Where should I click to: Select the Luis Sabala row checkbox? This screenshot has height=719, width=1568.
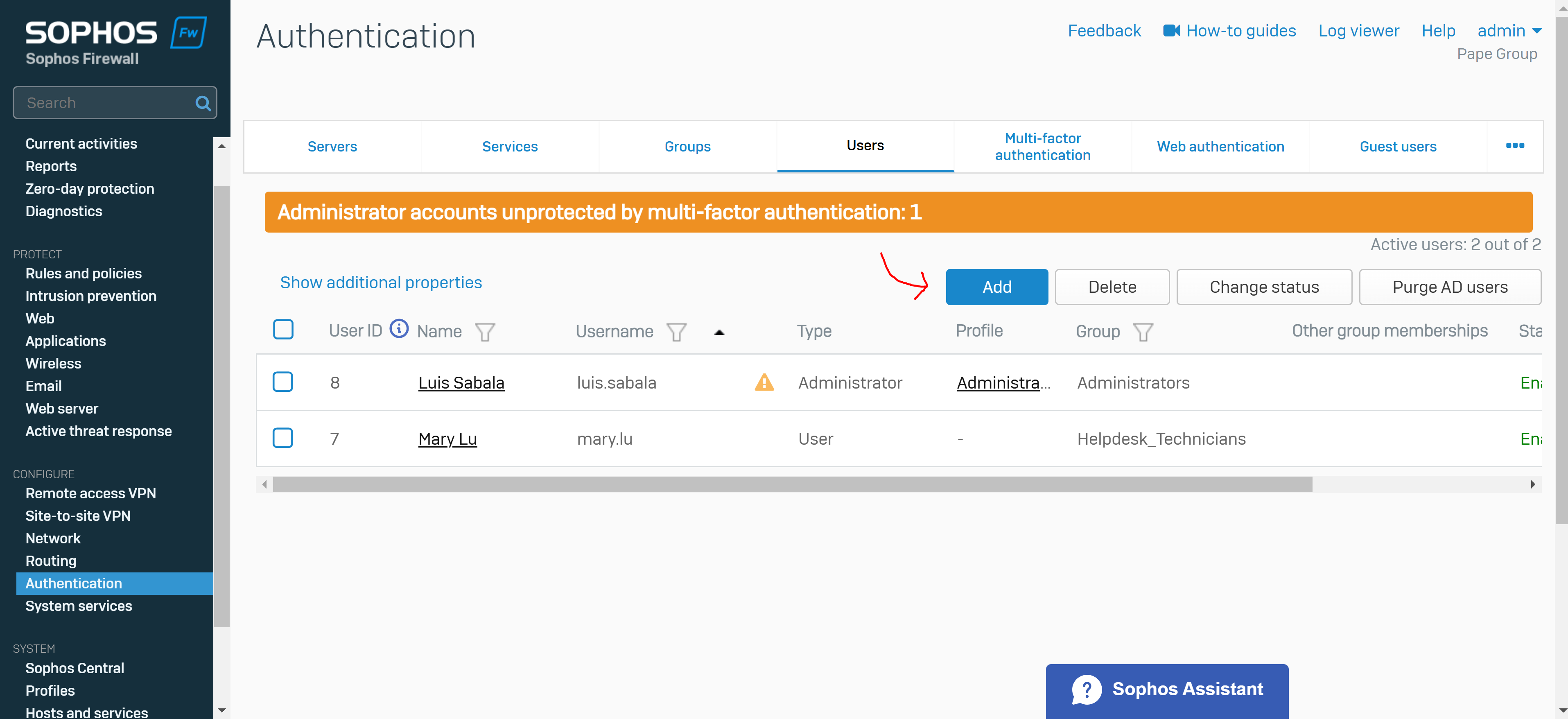(282, 382)
